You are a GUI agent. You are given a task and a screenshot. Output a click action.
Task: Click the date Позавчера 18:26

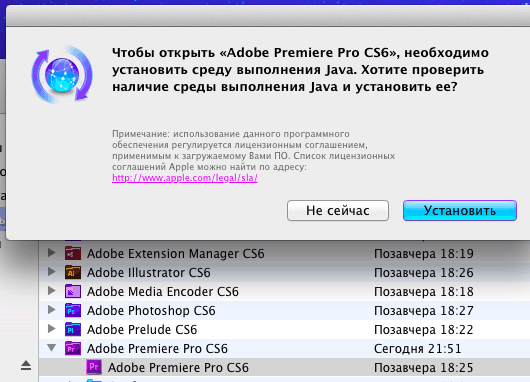(424, 272)
